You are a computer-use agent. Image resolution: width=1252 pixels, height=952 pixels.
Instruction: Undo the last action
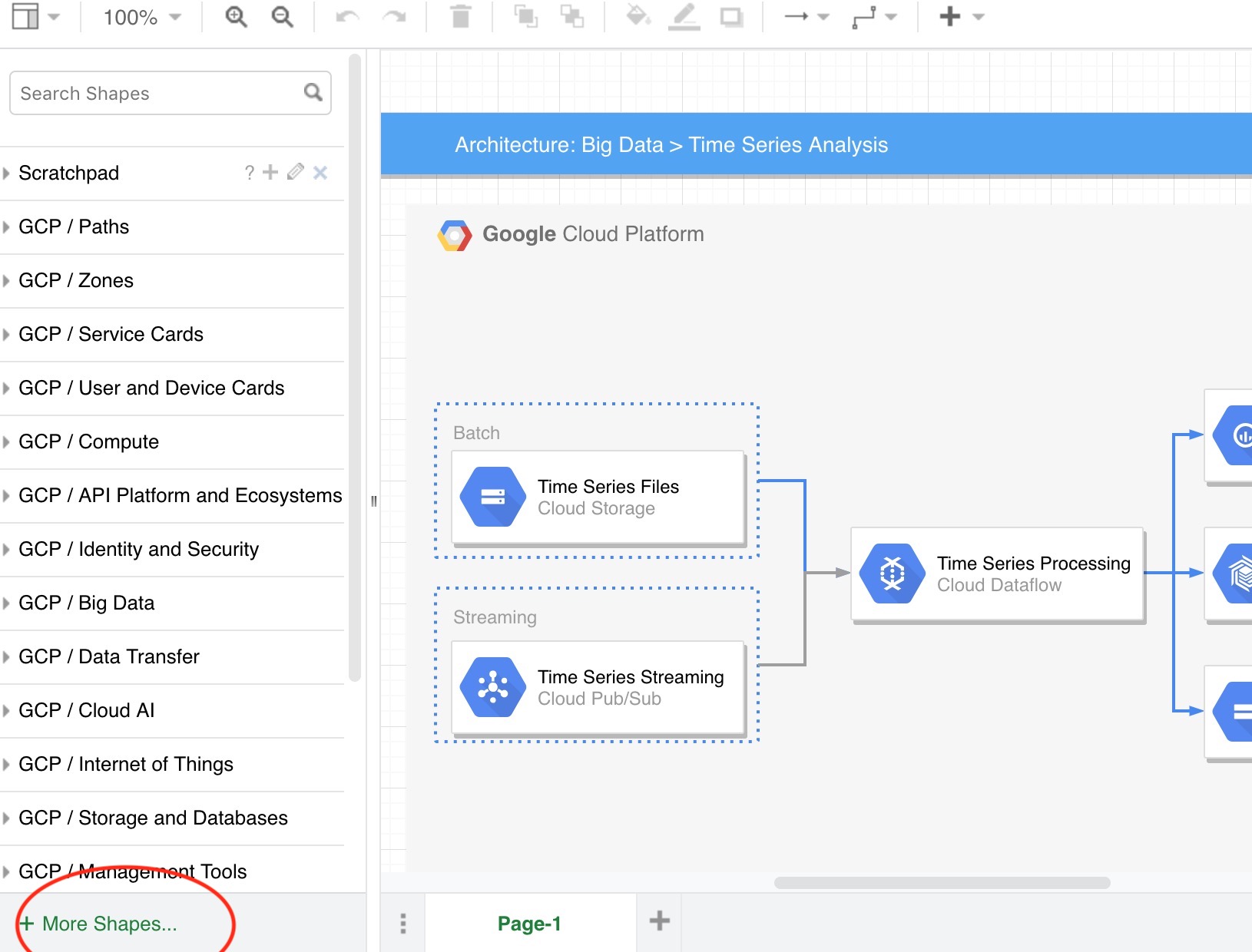tap(346, 17)
